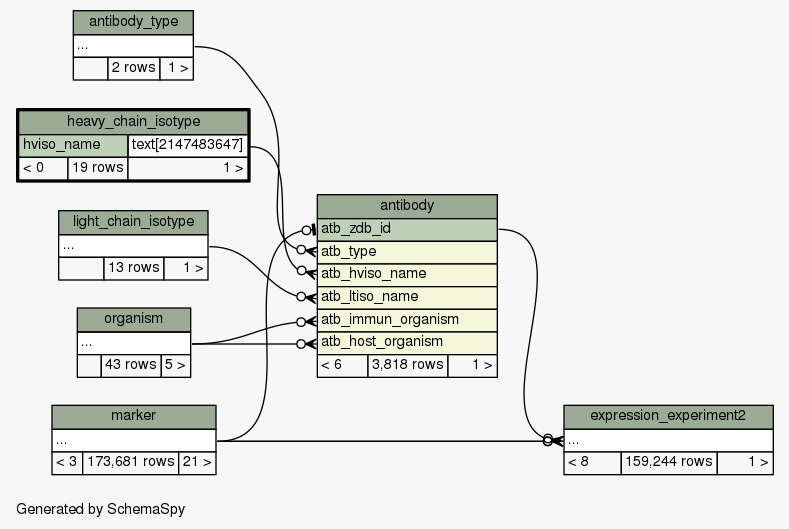Expand the antibody_type collapsed columns ellipsis
This screenshot has height=529, width=789.
click(133, 46)
